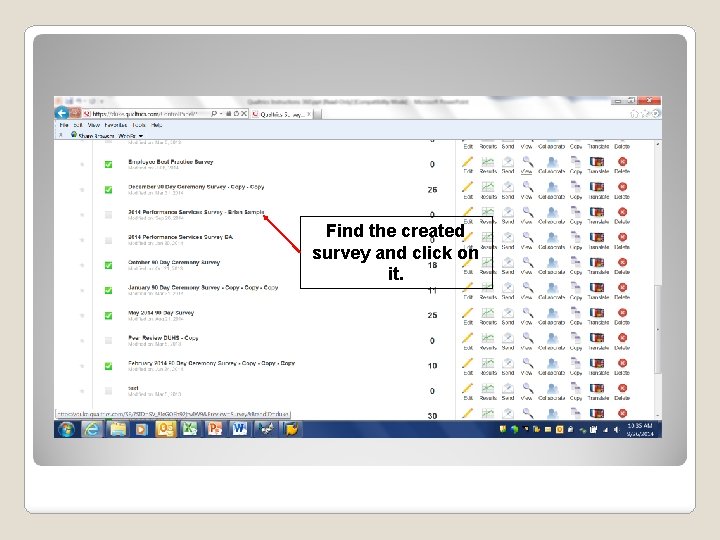Click Edit pencil for Employee Best Practice Survey

click(x=467, y=162)
